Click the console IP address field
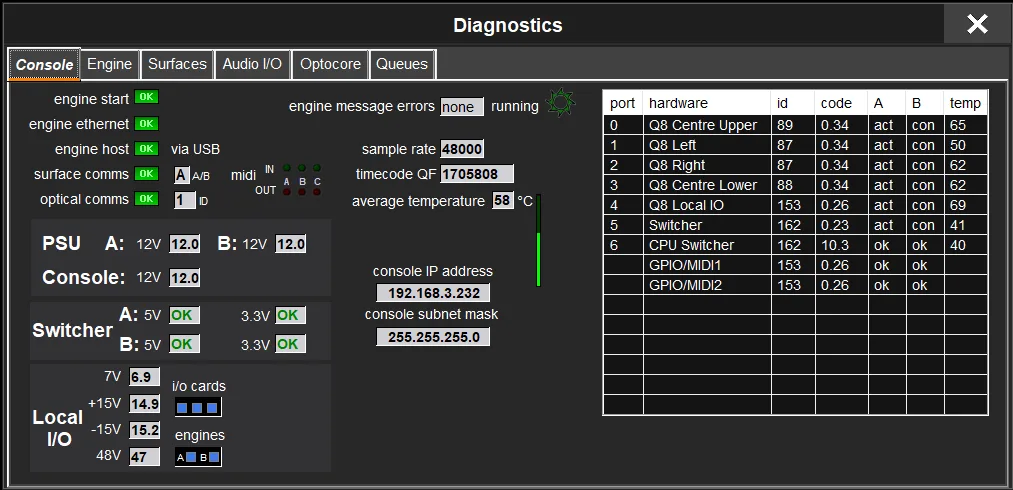Screen dimensions: 1013x490 pyautogui.click(x=433, y=293)
